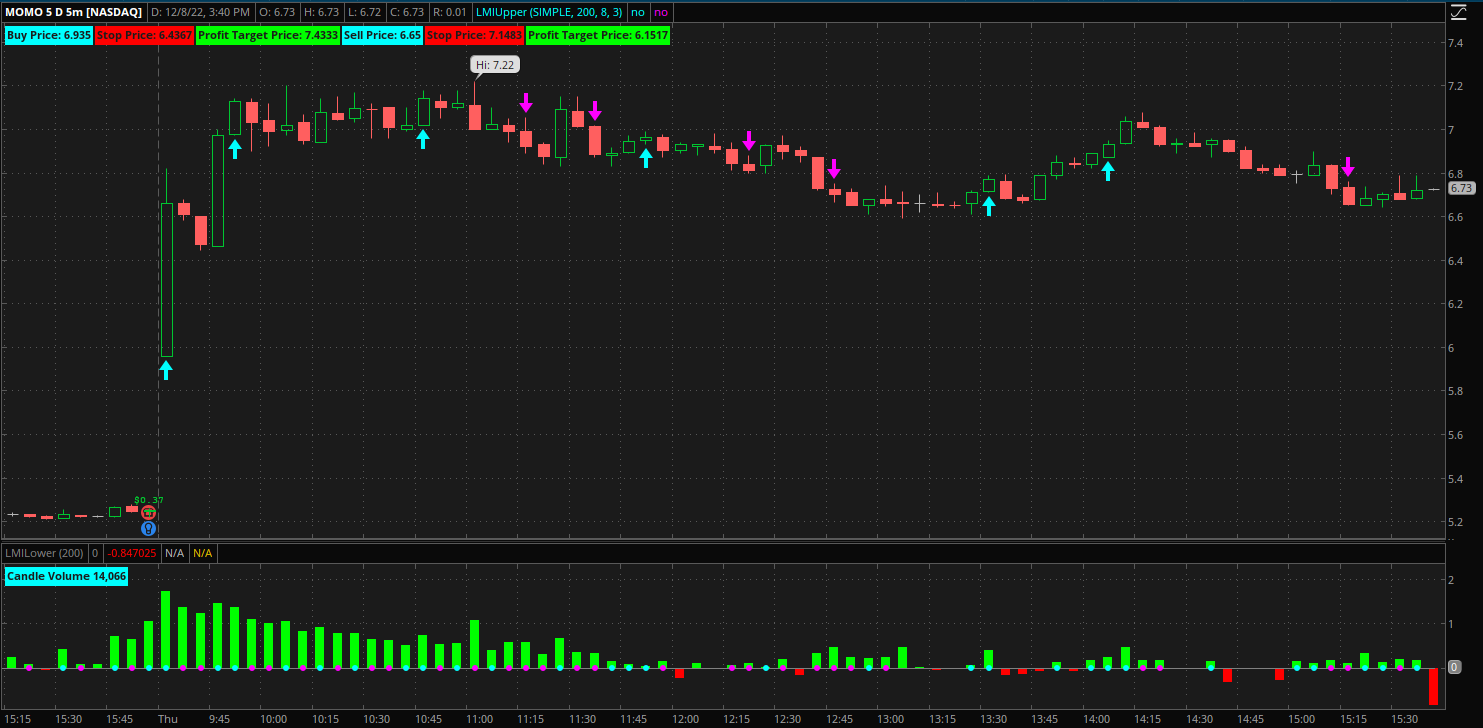This screenshot has width=1483, height=728.
Task: Select the magenta sell arrow near 11:00
Action: tap(527, 101)
